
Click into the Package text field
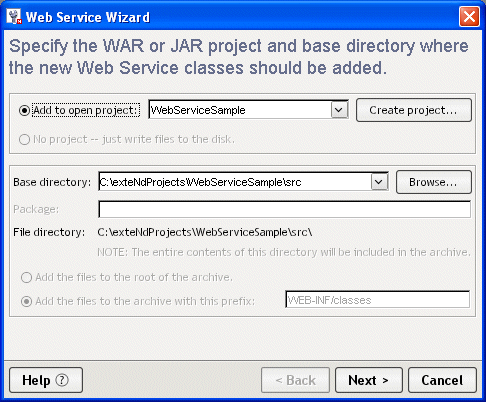tap(284, 209)
